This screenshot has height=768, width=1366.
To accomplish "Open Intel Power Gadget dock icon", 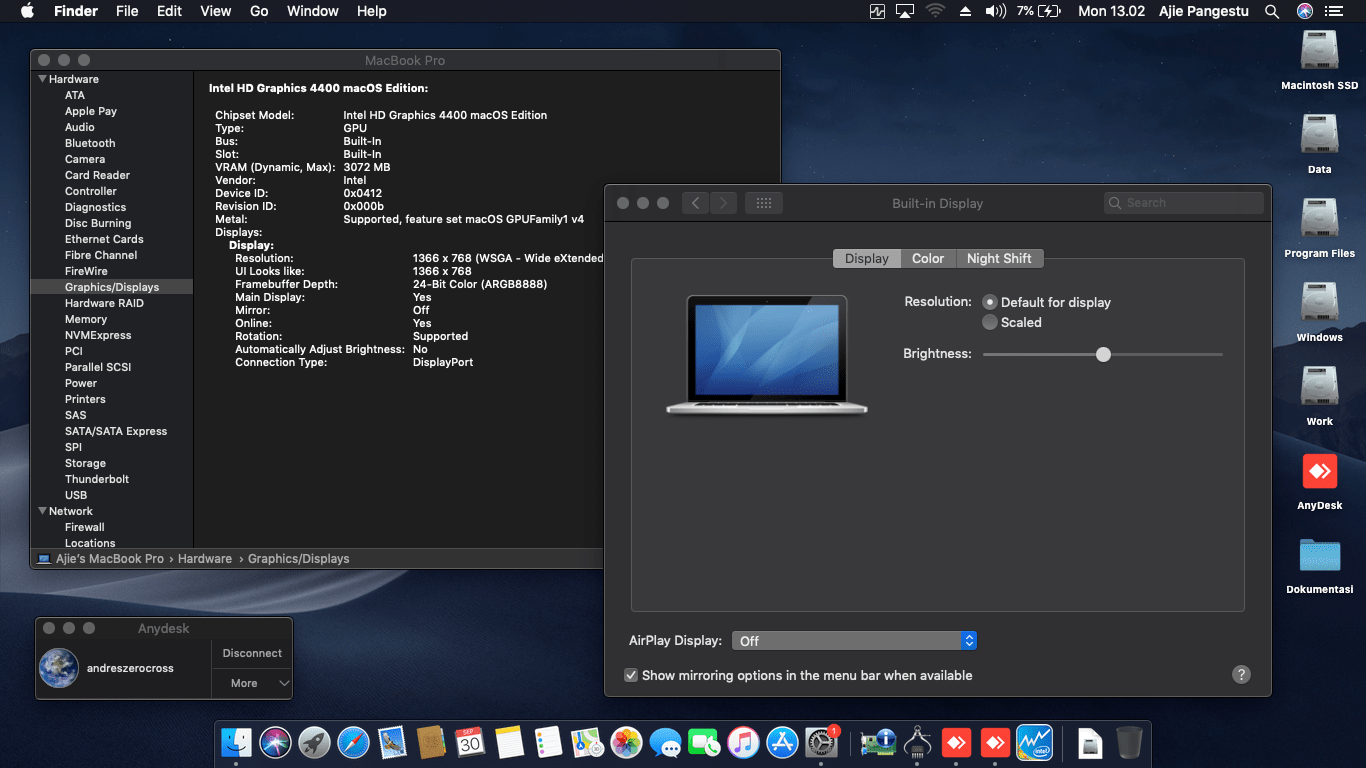I will (x=1034, y=742).
